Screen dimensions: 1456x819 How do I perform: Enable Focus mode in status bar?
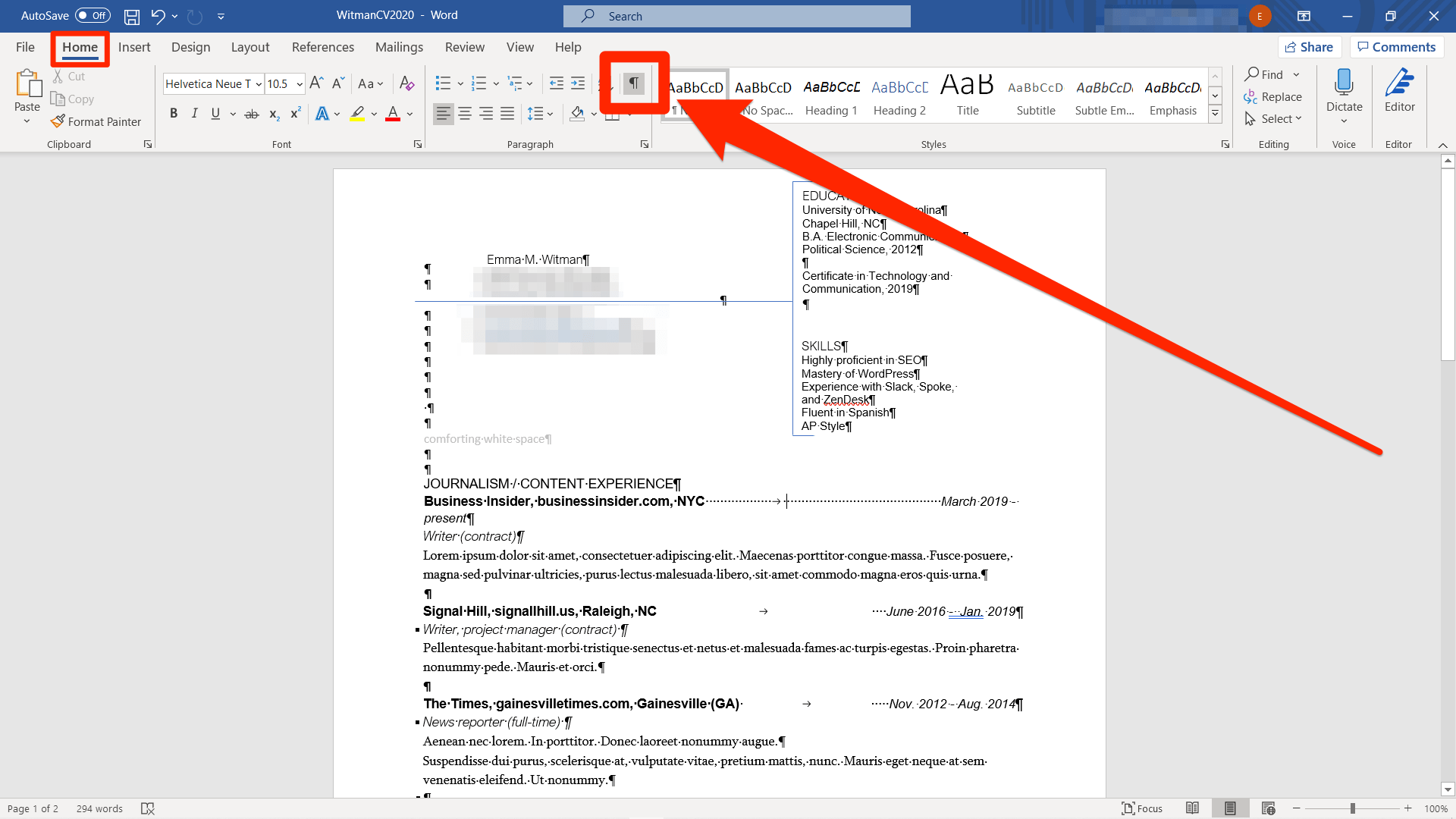point(1142,808)
